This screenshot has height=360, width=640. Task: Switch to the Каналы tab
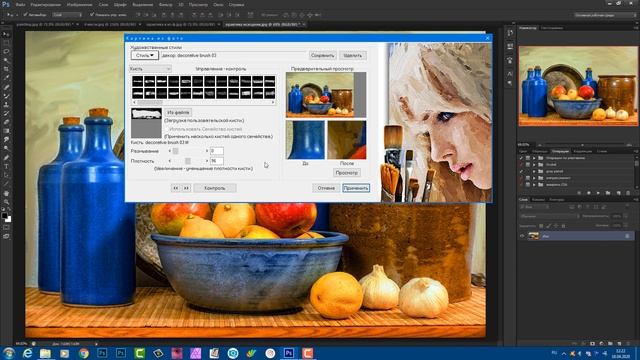pos(538,200)
